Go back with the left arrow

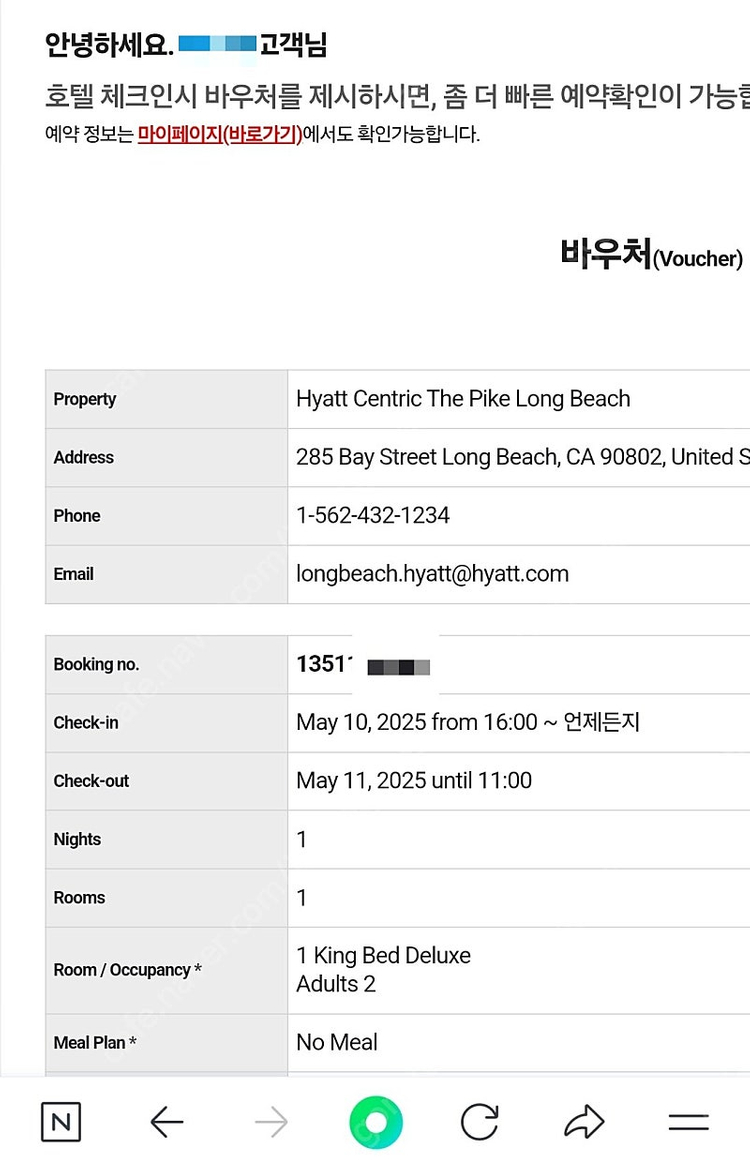tap(167, 1122)
